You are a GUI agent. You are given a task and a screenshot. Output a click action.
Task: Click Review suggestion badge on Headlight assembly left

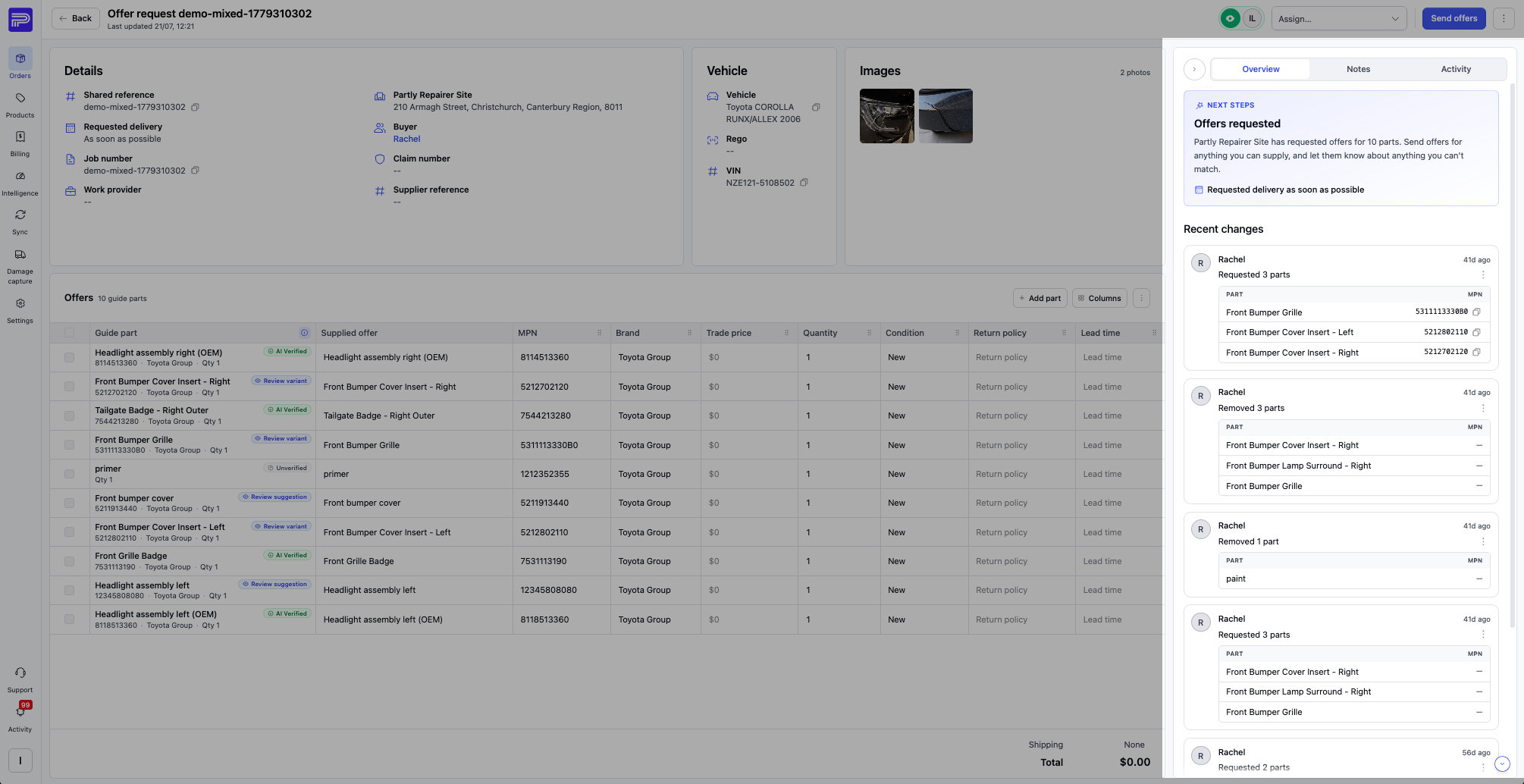[275, 585]
